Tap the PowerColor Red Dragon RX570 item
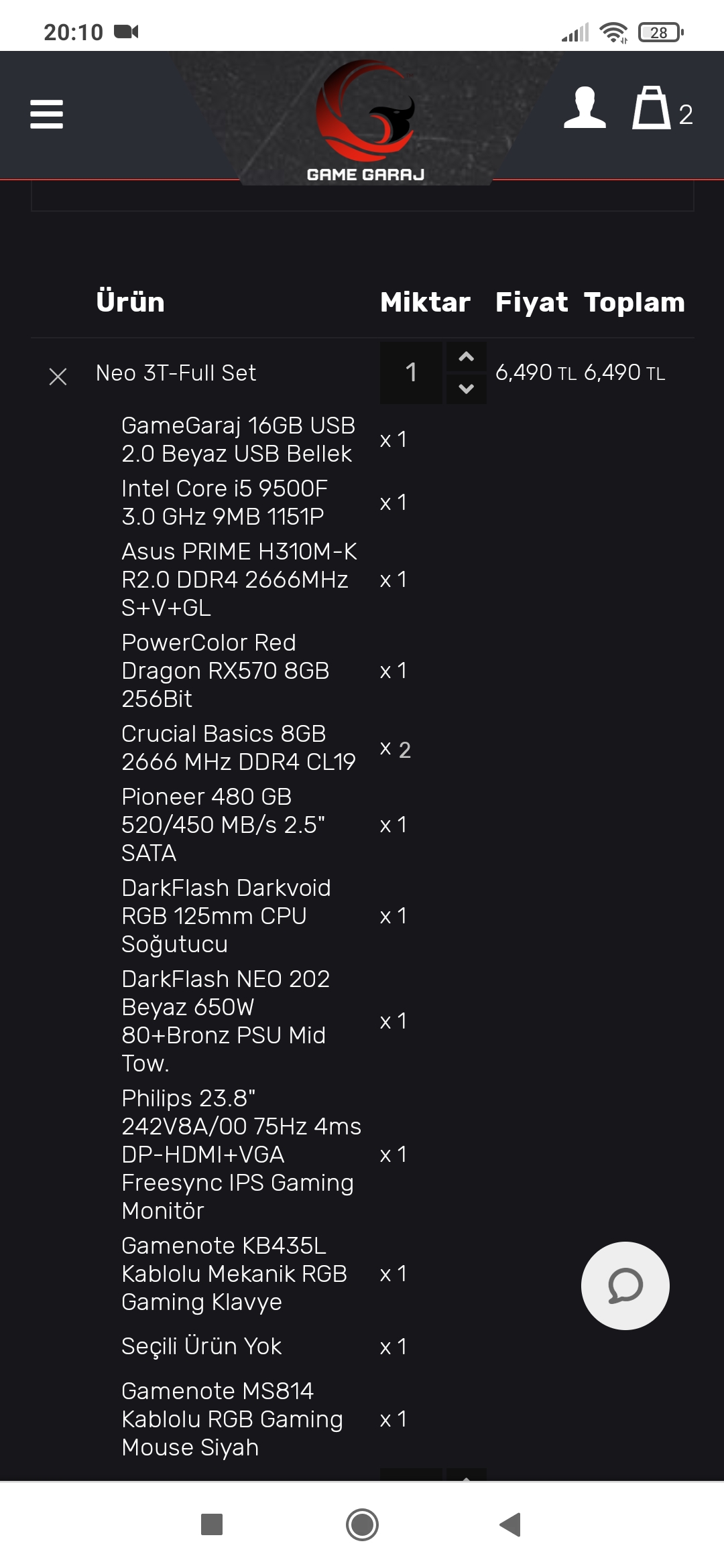Screen dimensions: 724x1568 (x=225, y=670)
